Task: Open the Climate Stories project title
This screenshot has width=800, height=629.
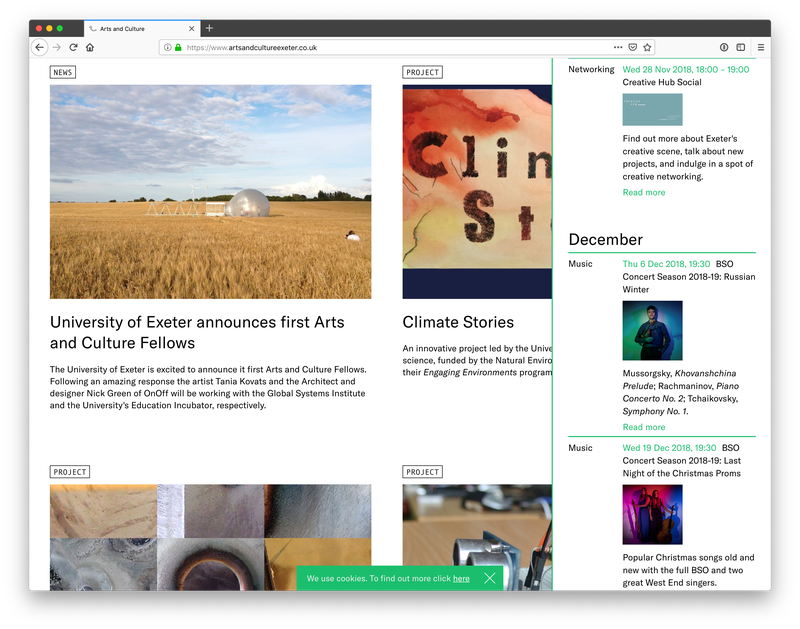Action: click(458, 322)
